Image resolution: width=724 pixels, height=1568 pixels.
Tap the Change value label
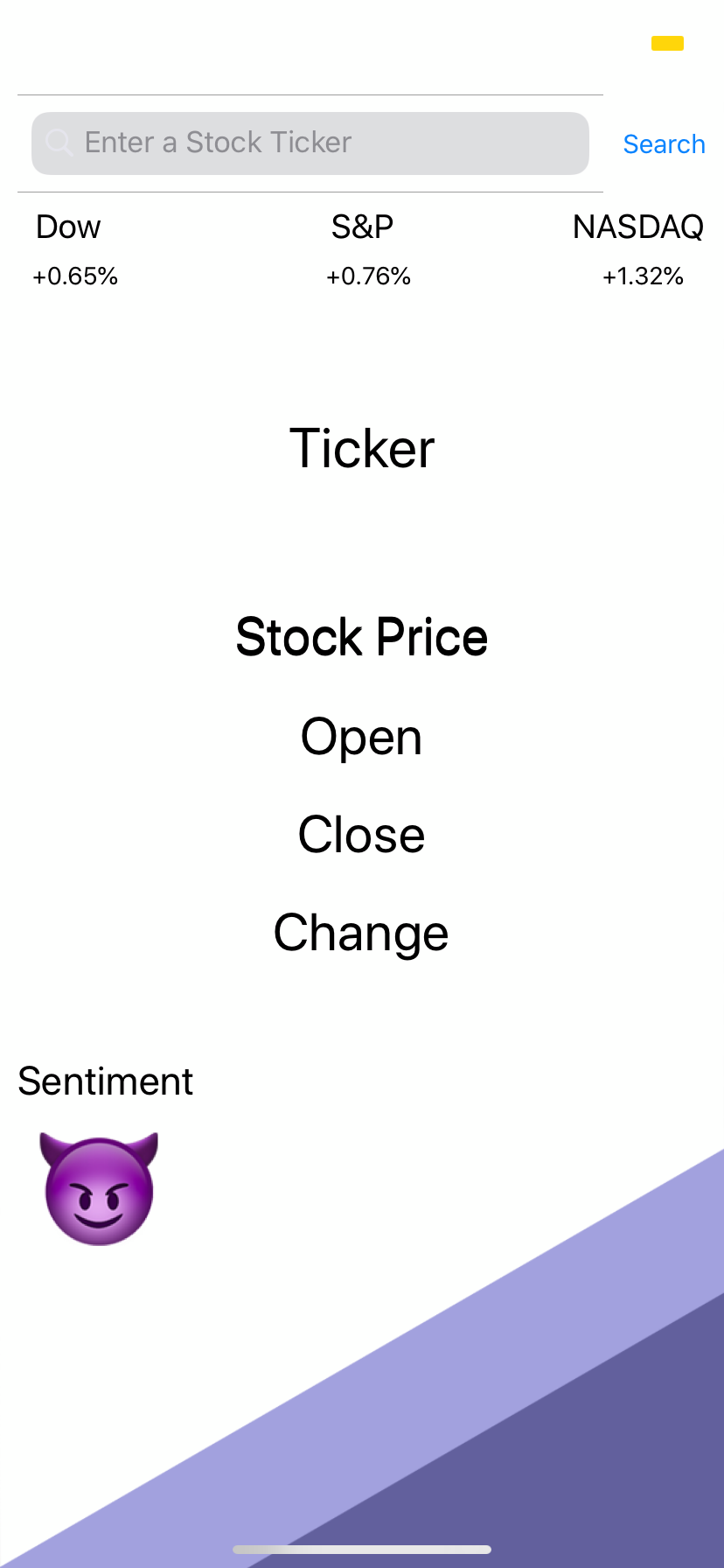[x=362, y=933]
